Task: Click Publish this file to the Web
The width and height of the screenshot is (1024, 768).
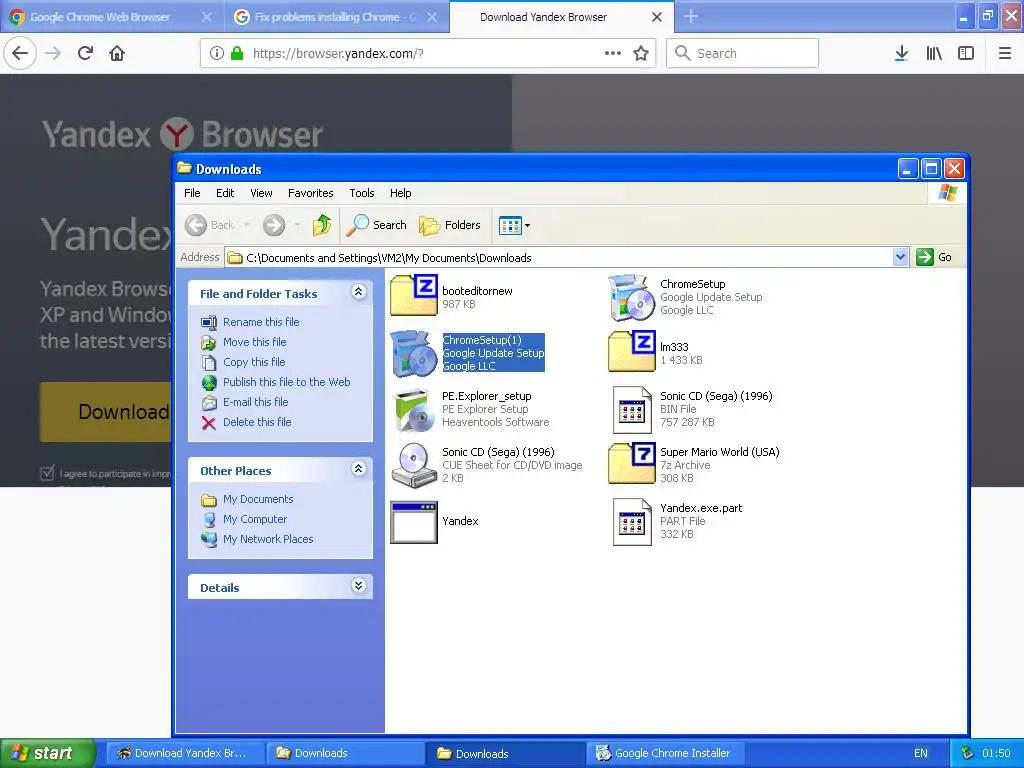Action: 287,382
